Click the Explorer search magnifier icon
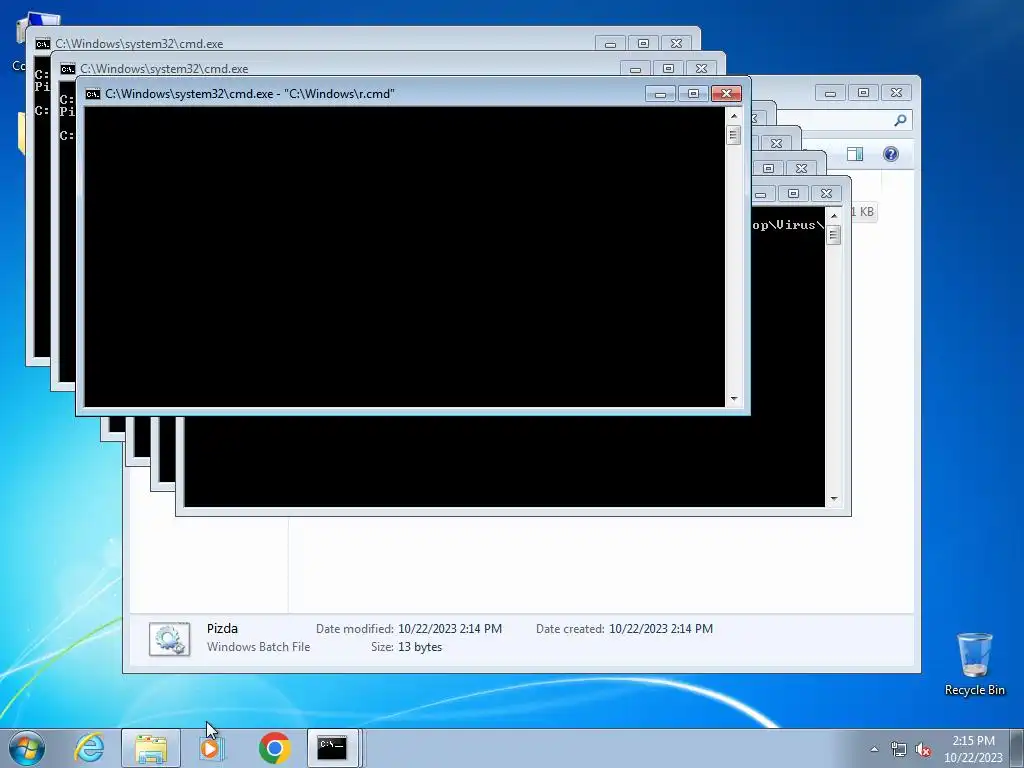Image resolution: width=1024 pixels, height=768 pixels. point(900,120)
